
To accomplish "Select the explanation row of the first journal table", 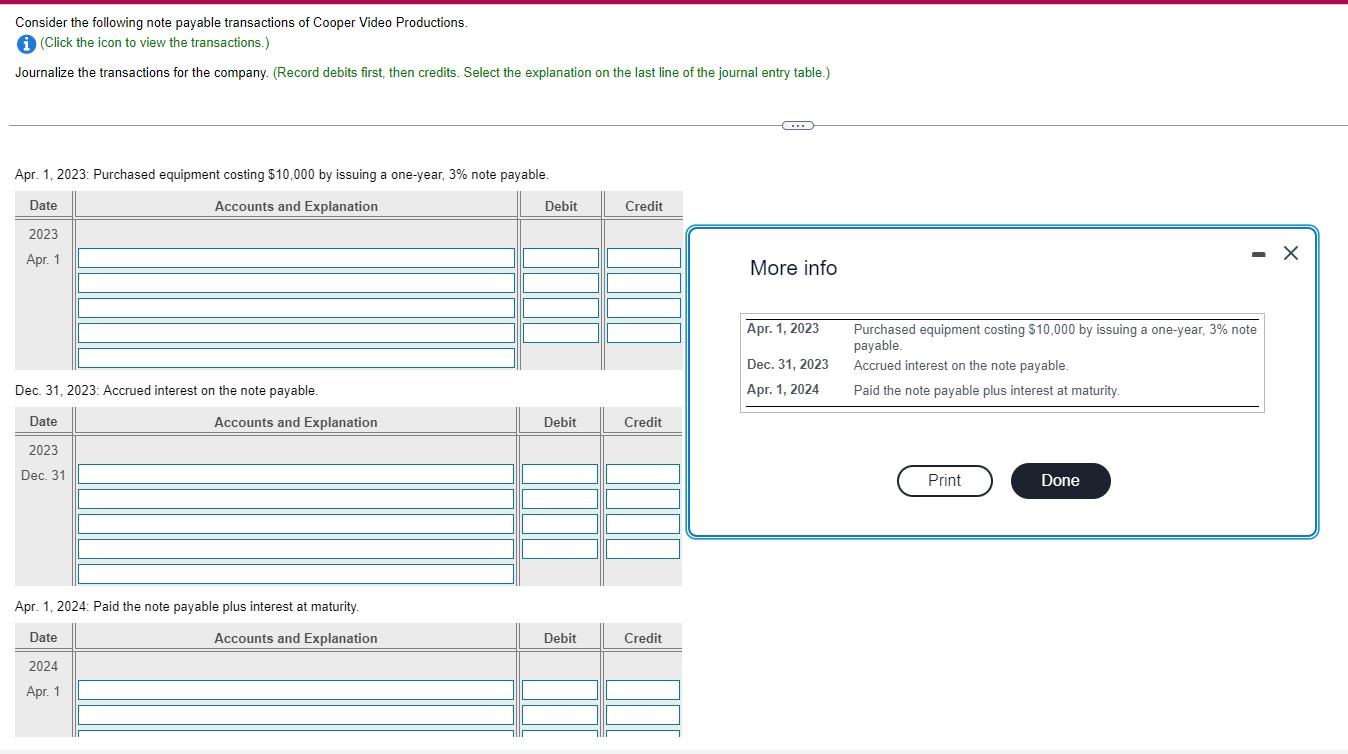I will coord(295,357).
